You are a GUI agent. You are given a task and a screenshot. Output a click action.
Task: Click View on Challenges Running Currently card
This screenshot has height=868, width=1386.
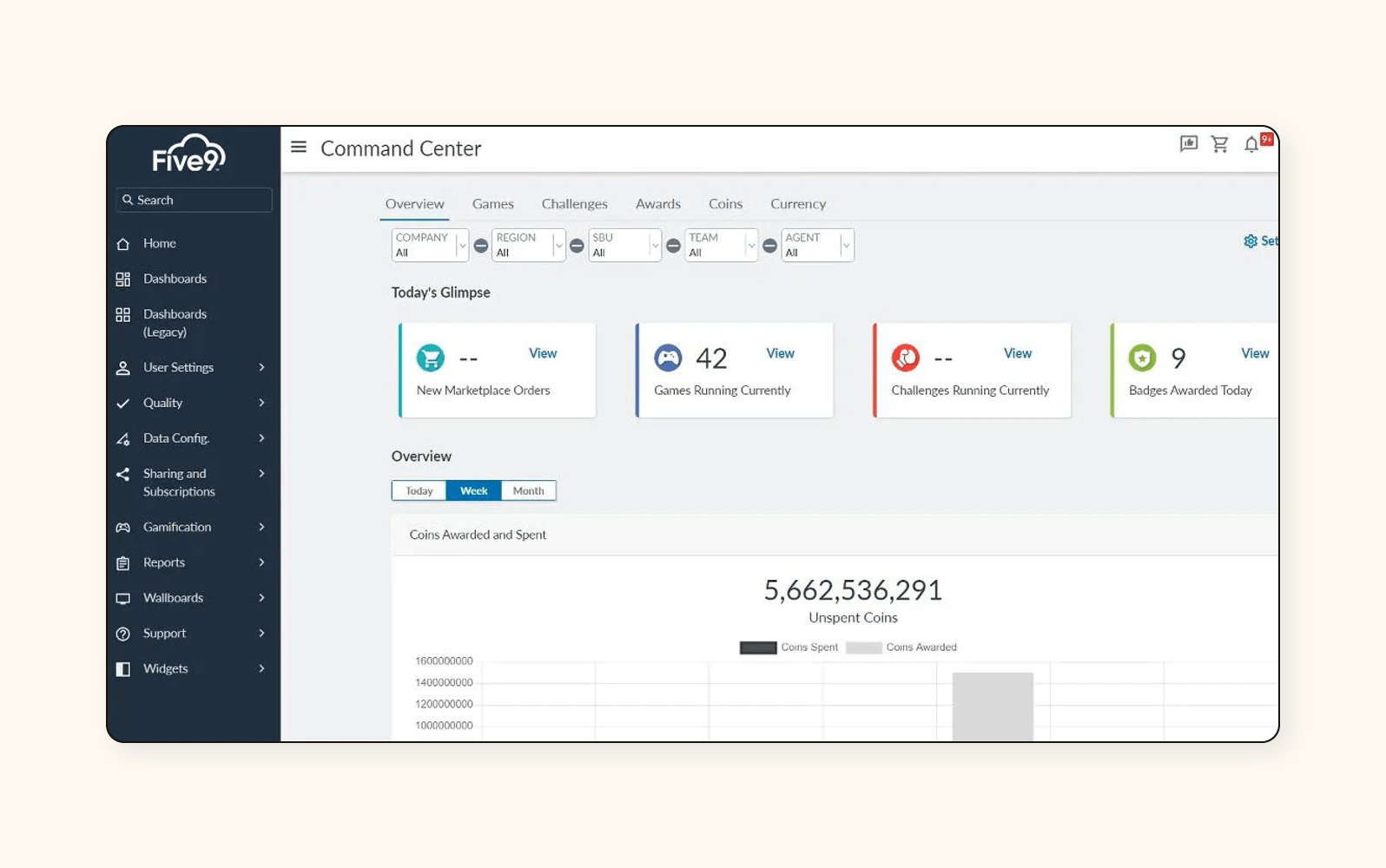(x=1018, y=354)
